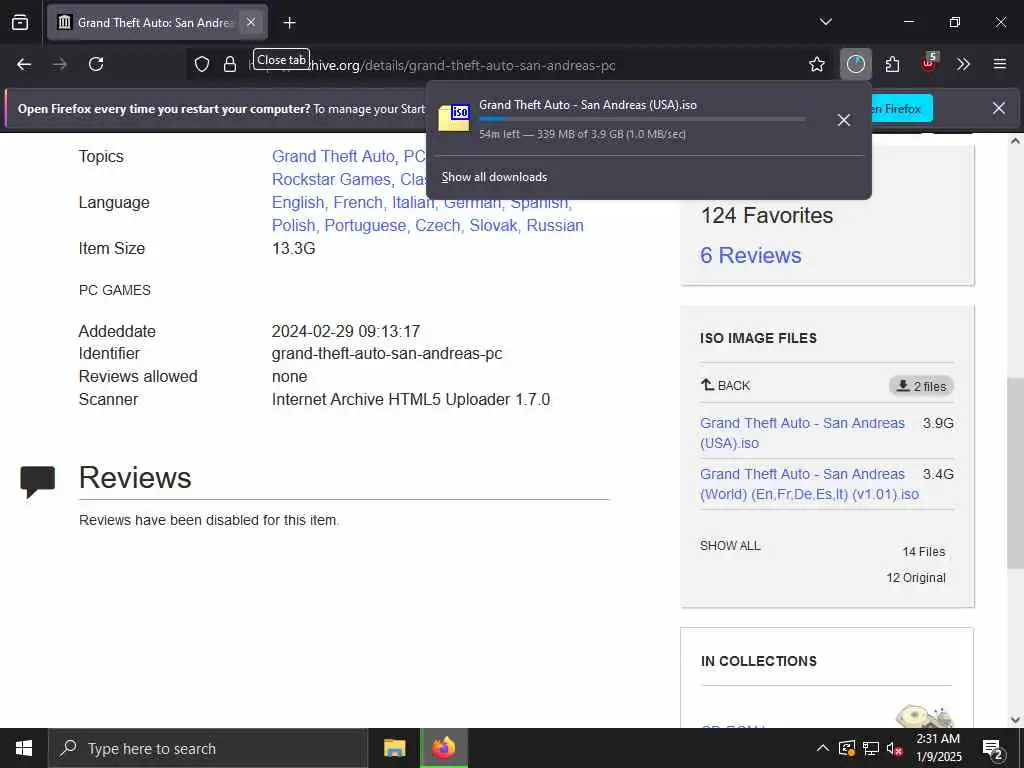Go back to the previous page

click(x=24, y=64)
